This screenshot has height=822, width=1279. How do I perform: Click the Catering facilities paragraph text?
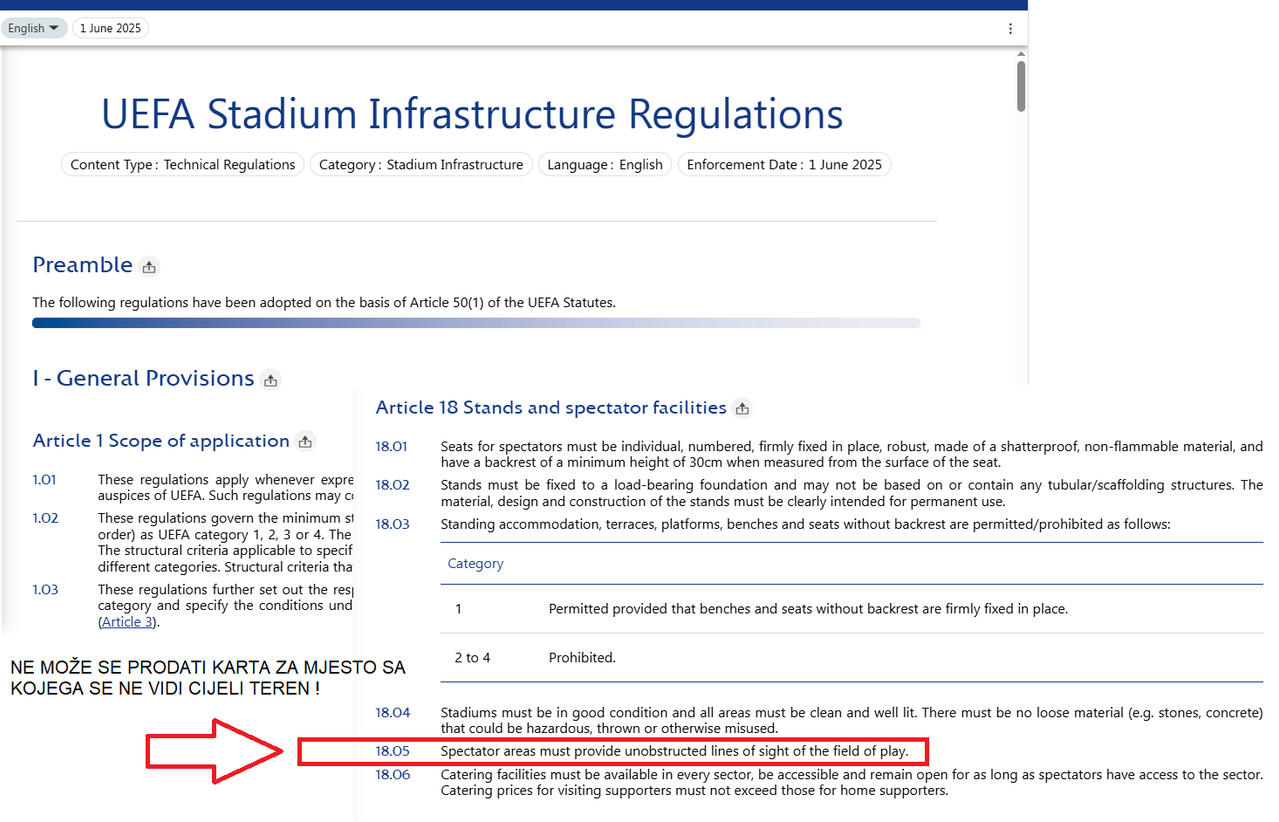tap(851, 783)
